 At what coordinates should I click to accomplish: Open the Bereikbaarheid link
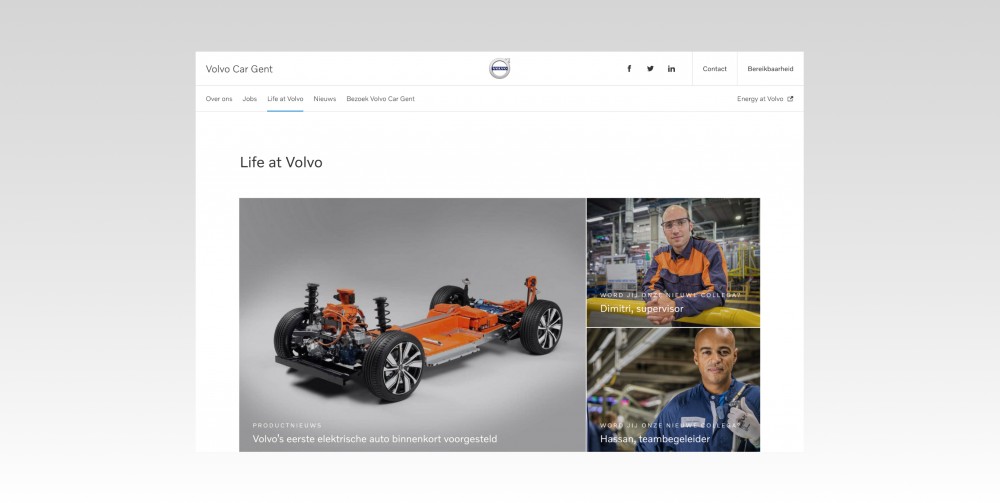pos(770,69)
